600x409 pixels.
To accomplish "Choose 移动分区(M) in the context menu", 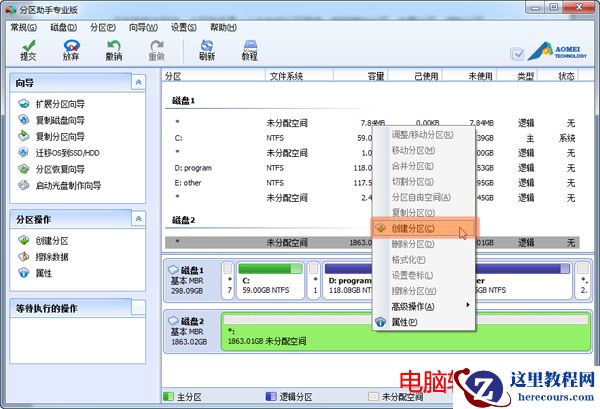I will 424,150.
